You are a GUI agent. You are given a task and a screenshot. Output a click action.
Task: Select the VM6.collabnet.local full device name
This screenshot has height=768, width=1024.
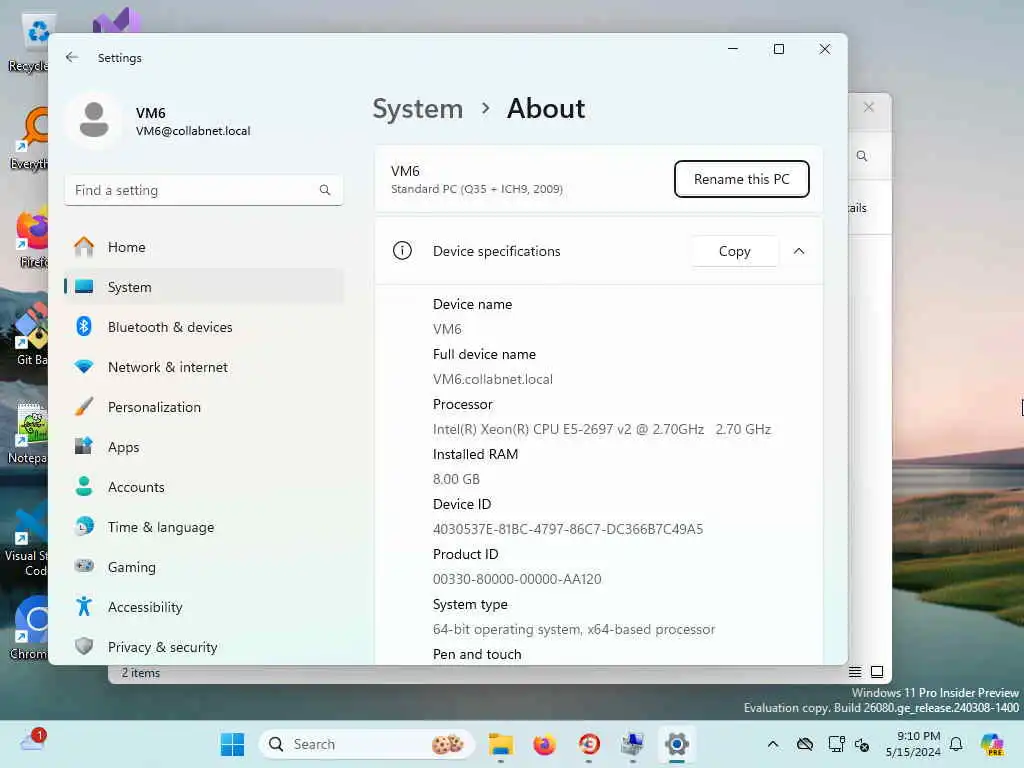pos(492,379)
